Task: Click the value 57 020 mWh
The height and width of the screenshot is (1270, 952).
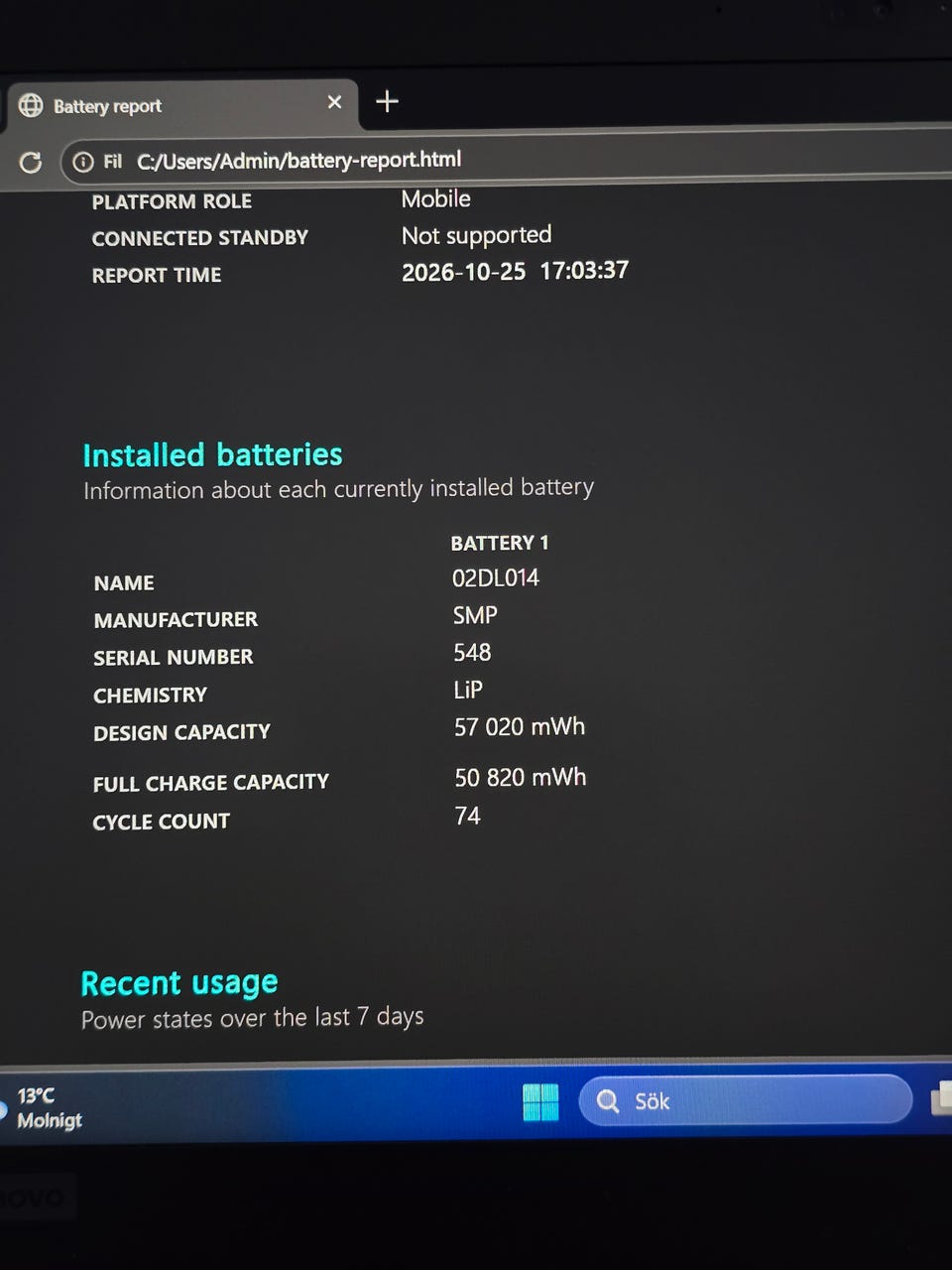Action: (x=520, y=727)
